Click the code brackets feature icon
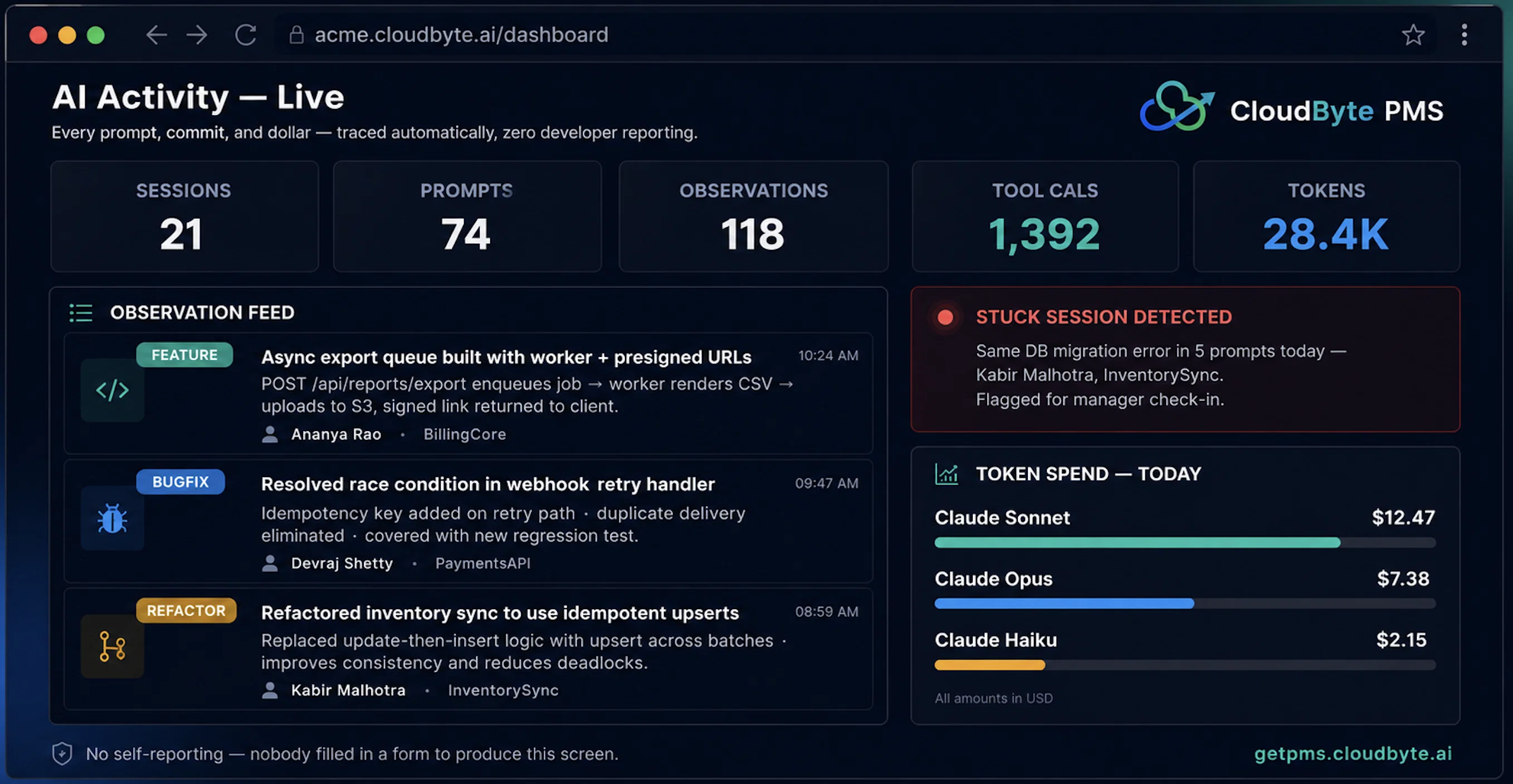 112,390
